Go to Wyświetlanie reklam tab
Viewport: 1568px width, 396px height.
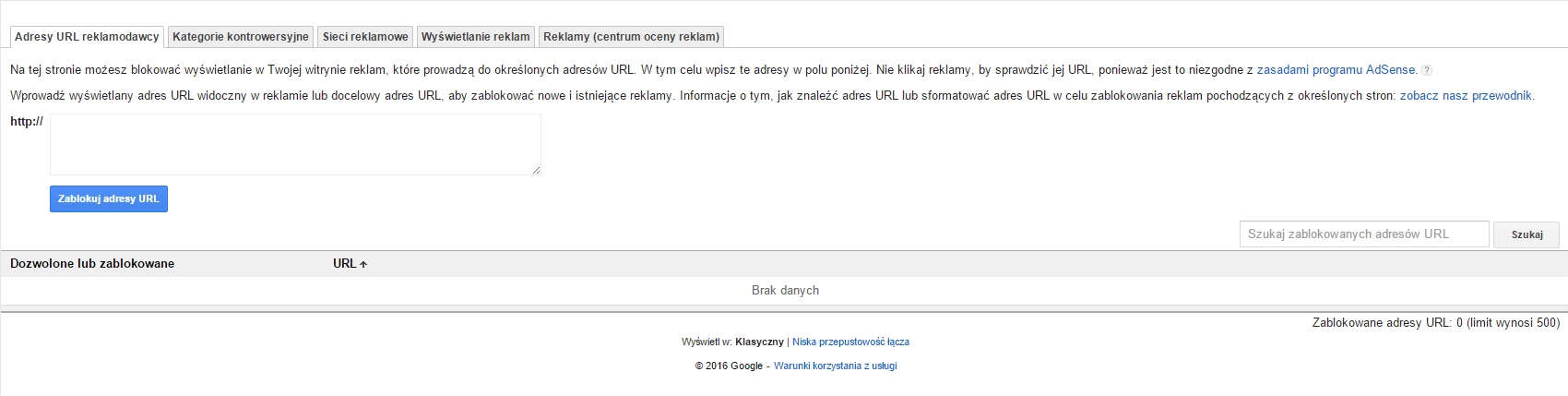476,37
